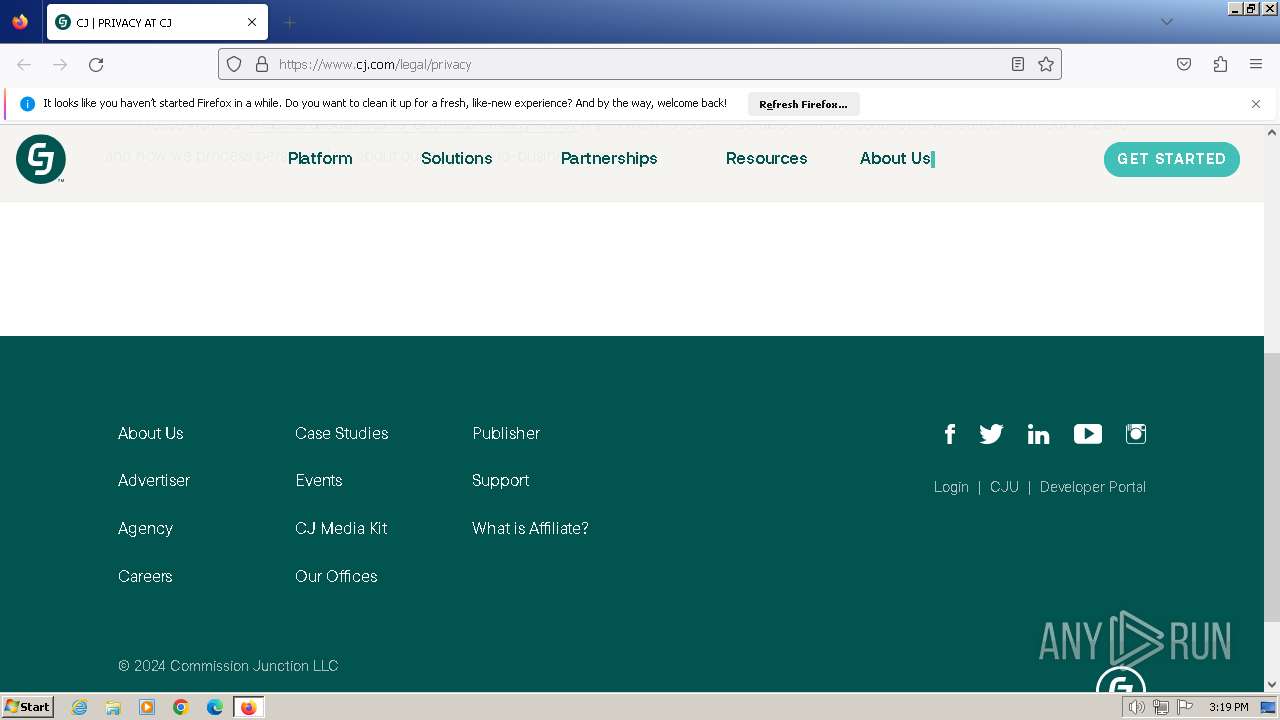Open a new tab with plus icon
1280x720 pixels.
pyautogui.click(x=289, y=22)
